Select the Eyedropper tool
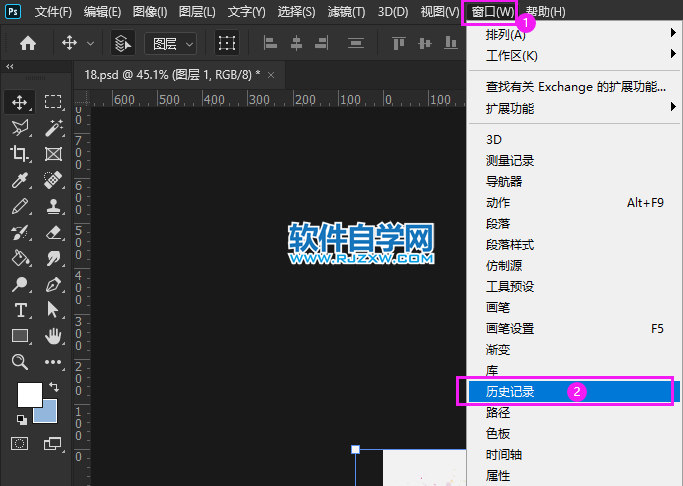The width and height of the screenshot is (683, 486). click(20, 180)
